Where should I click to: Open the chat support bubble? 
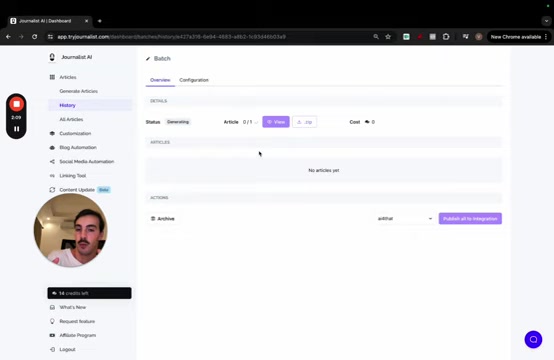(533, 340)
